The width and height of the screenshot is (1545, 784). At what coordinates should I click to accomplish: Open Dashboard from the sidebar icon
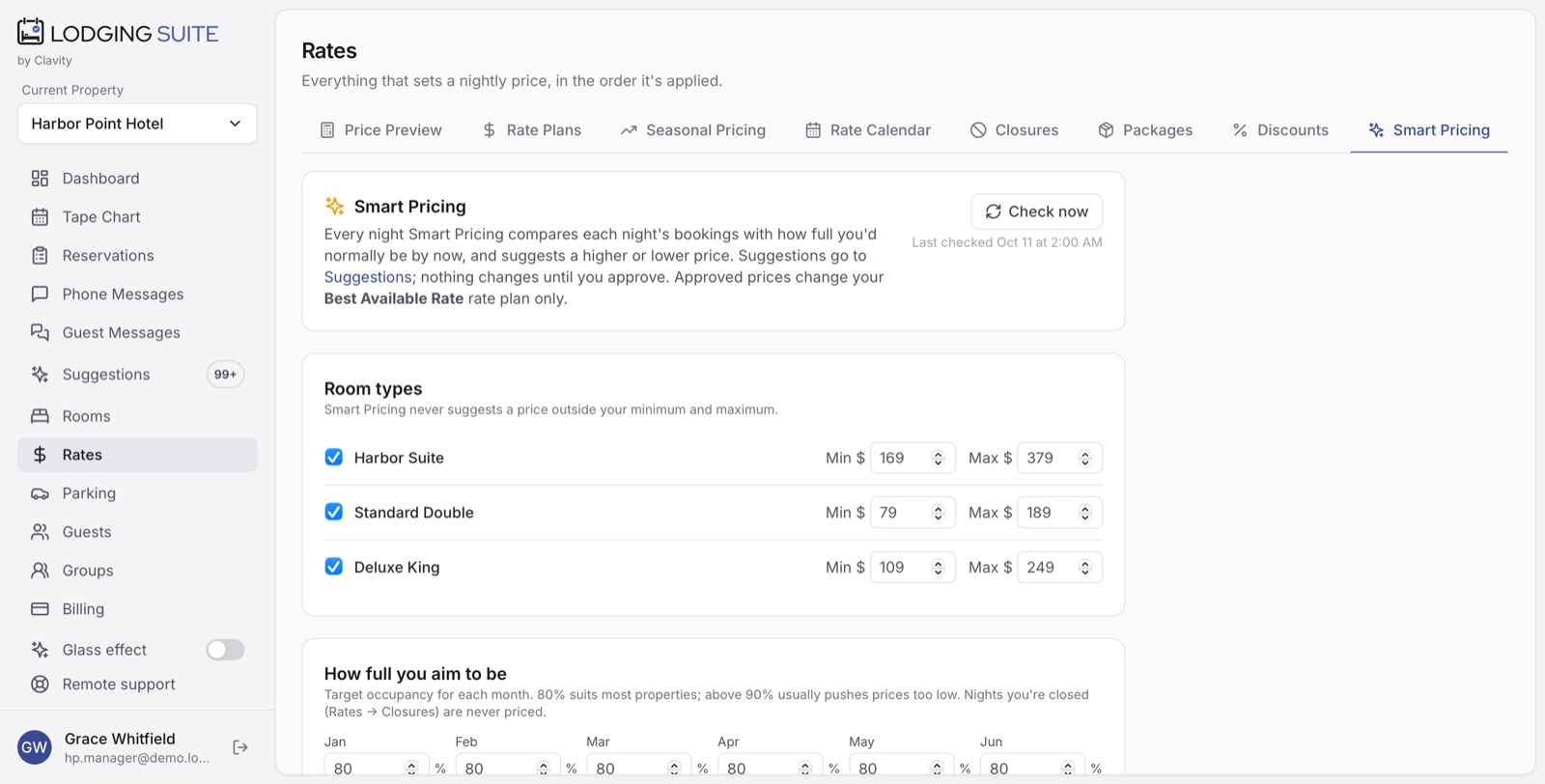40,179
